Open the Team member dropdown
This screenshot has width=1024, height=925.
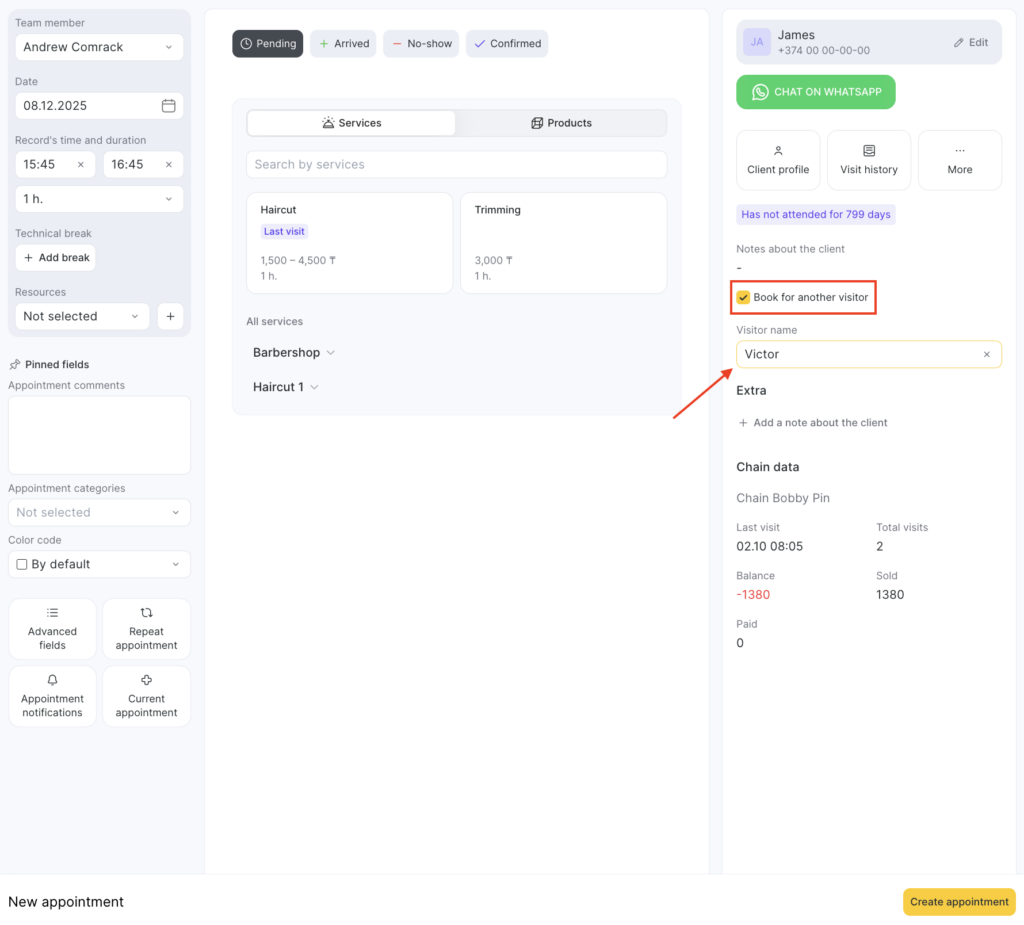coord(98,47)
